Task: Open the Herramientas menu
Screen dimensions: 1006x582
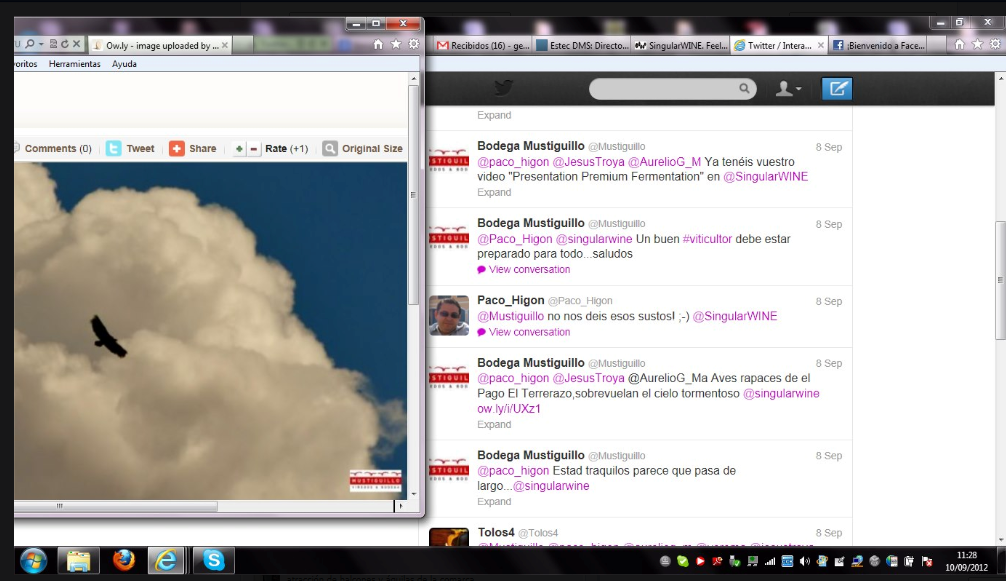Action: (75, 64)
